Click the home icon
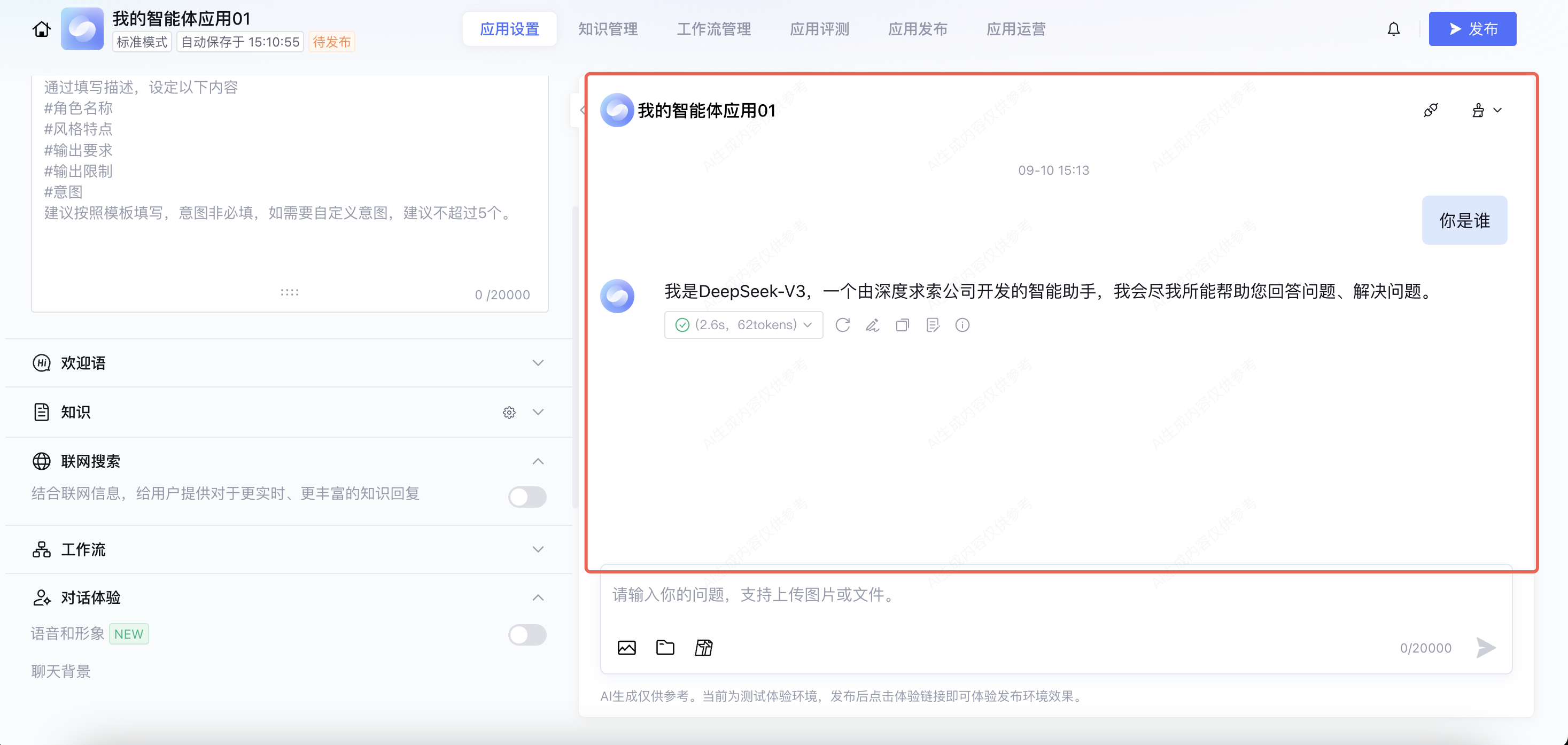This screenshot has height=745, width=1568. (x=41, y=29)
